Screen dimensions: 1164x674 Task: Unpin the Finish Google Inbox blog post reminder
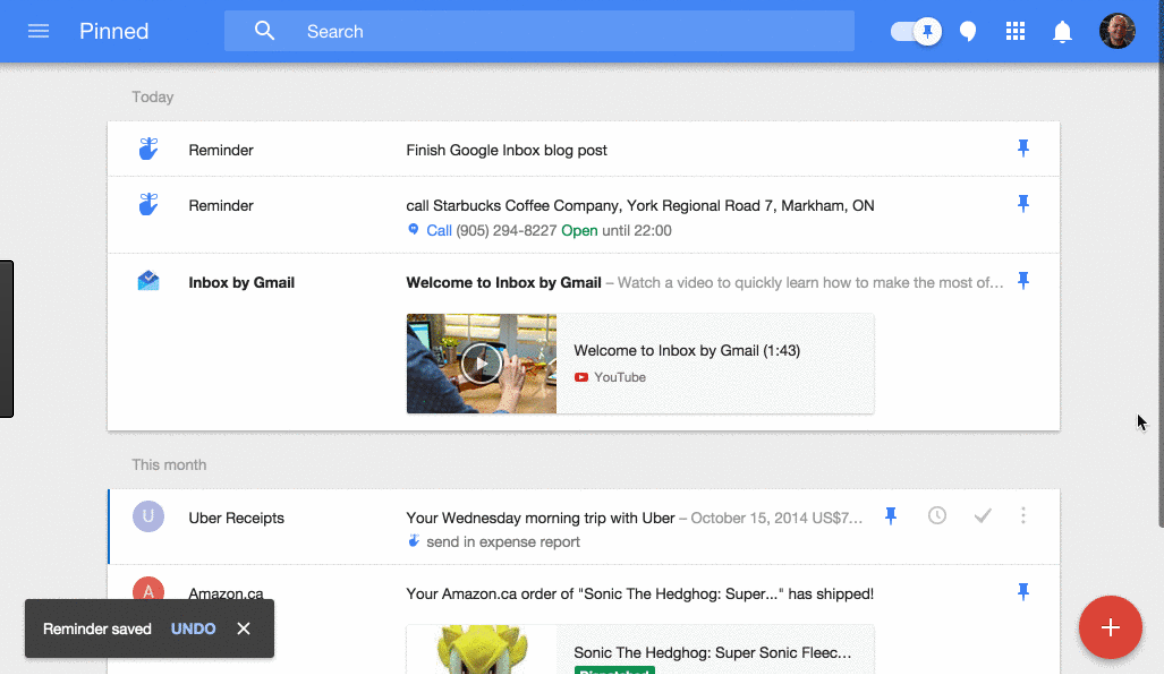click(1023, 148)
